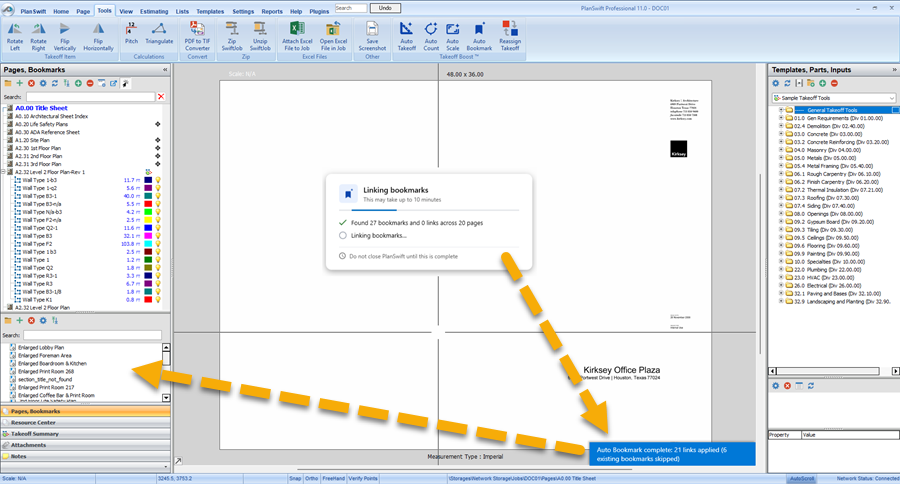Screen dimensions: 900x484
Task: Run the Auto Count tool
Action: click(430, 37)
